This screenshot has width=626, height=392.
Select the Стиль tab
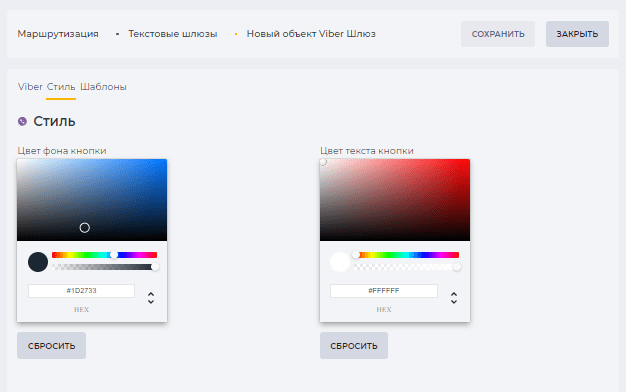[61, 87]
